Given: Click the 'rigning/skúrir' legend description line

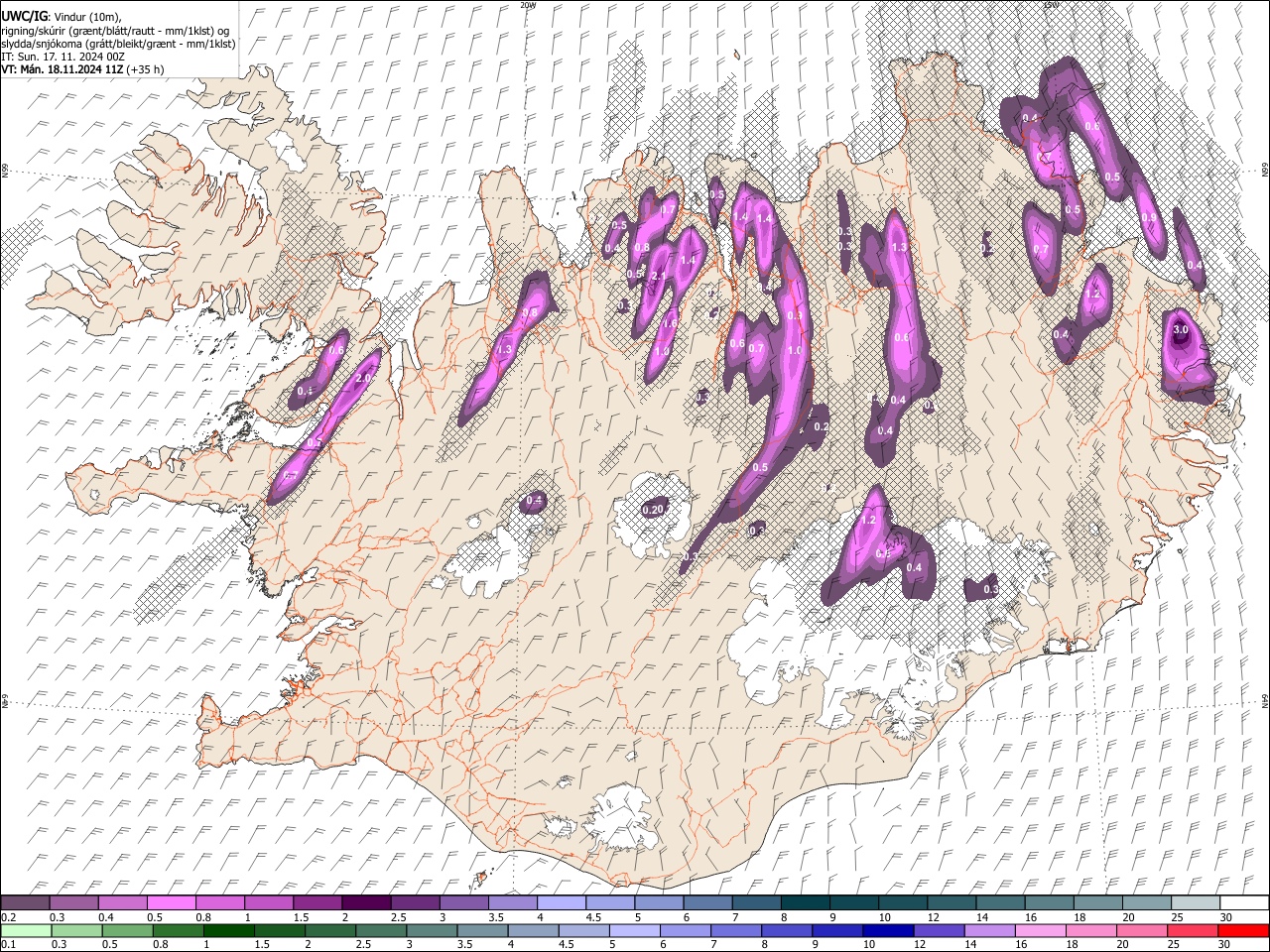Looking at the screenshot, I should pos(115,31).
